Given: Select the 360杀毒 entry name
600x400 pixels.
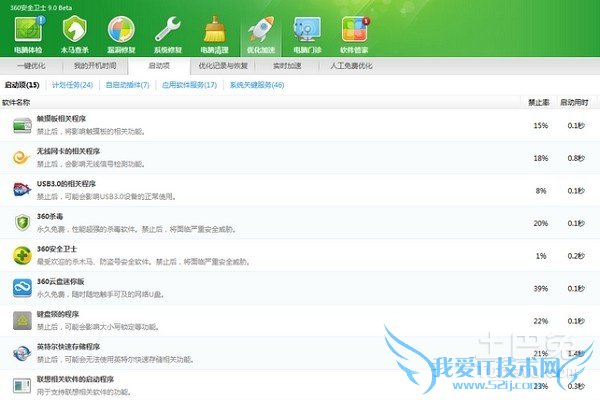Looking at the screenshot, I should [x=50, y=216].
